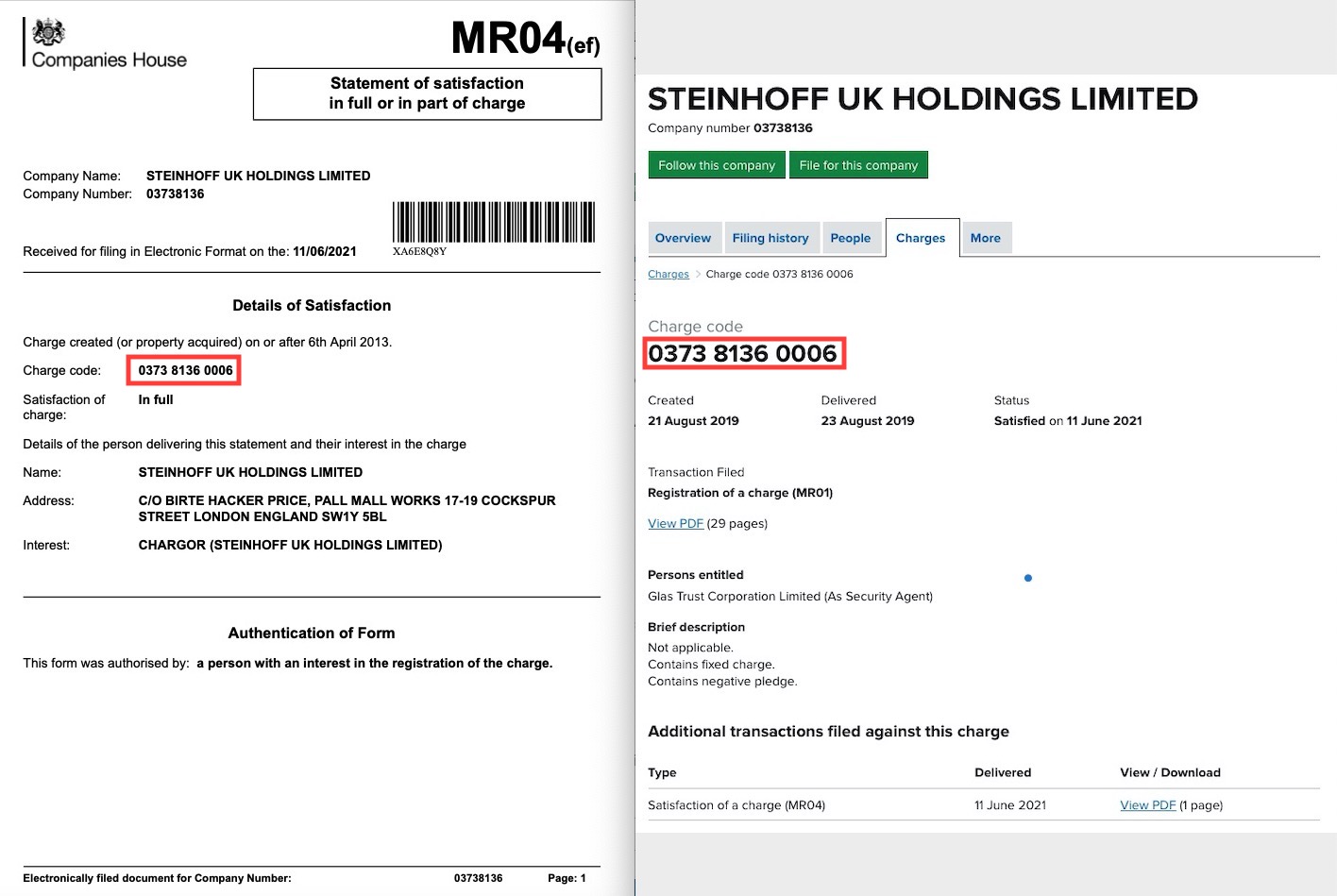Select the Charges tab
Image resolution: width=1337 pixels, height=896 pixels.
click(x=921, y=238)
